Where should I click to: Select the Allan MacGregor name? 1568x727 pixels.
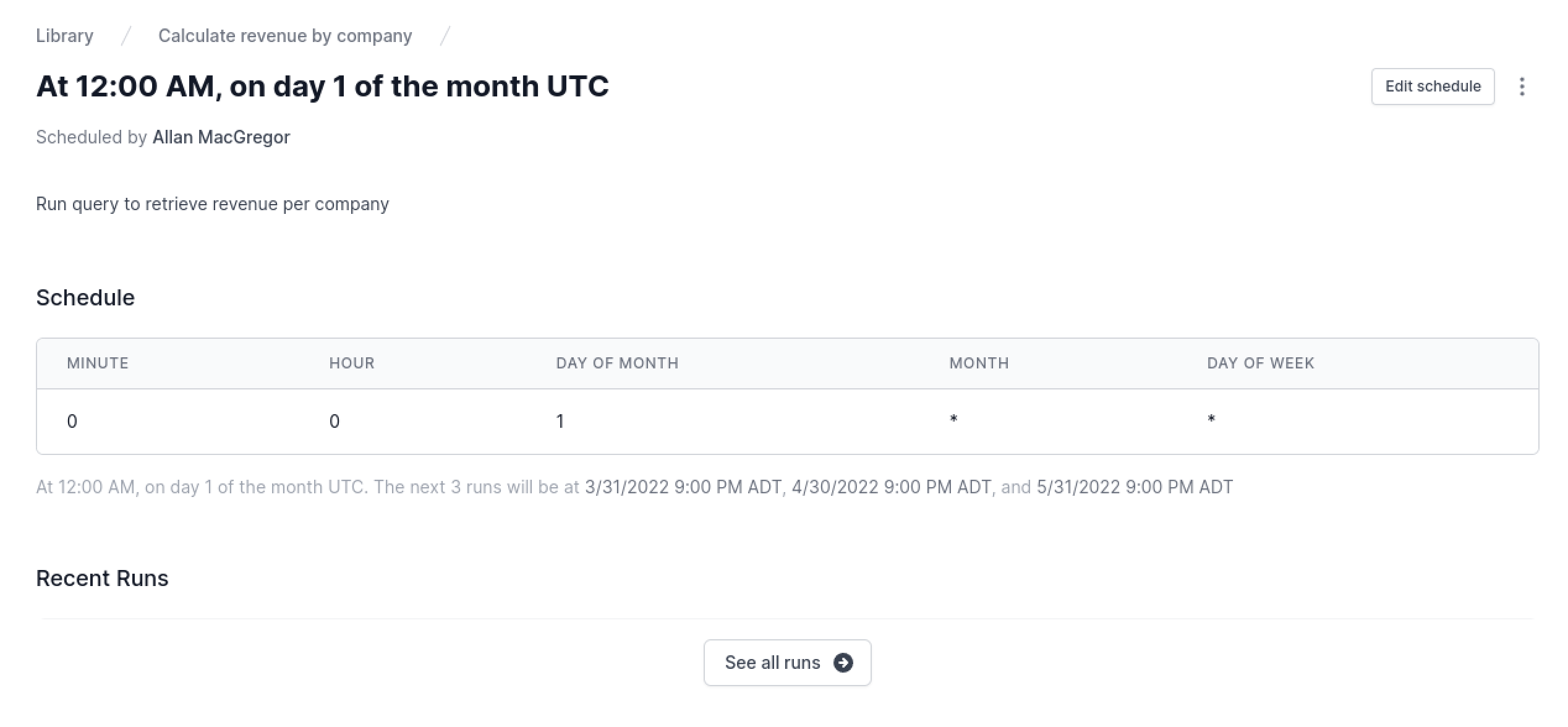[221, 137]
